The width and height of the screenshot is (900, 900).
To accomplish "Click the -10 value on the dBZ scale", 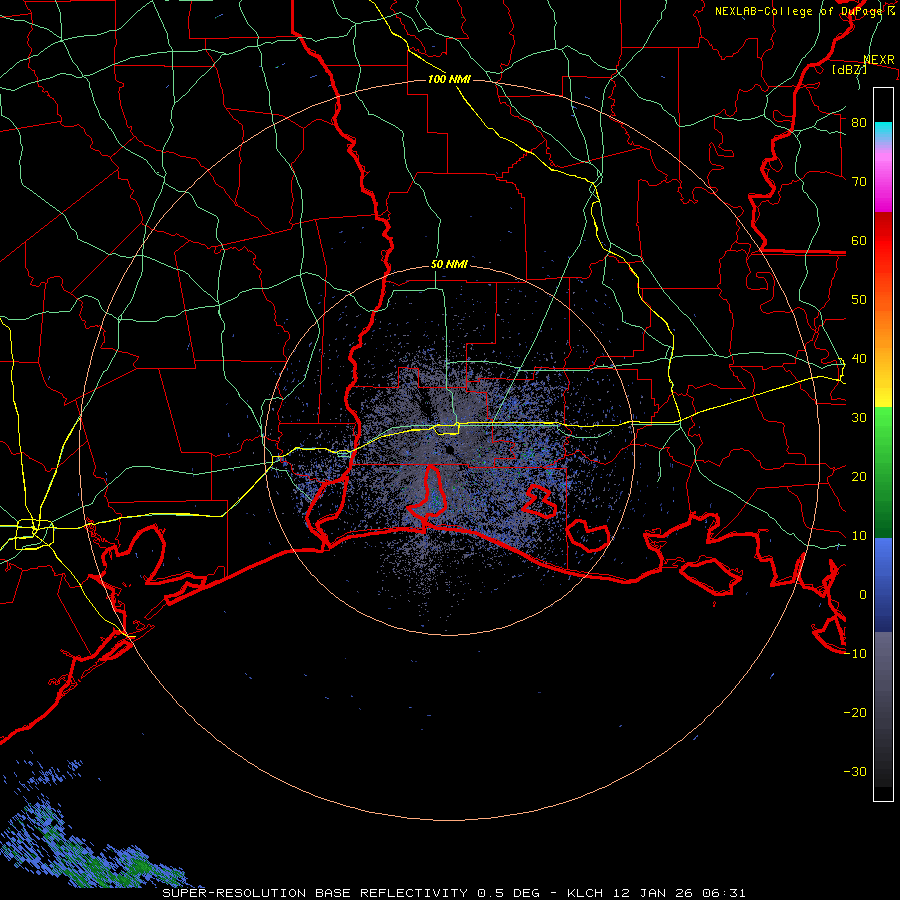I will [x=855, y=654].
